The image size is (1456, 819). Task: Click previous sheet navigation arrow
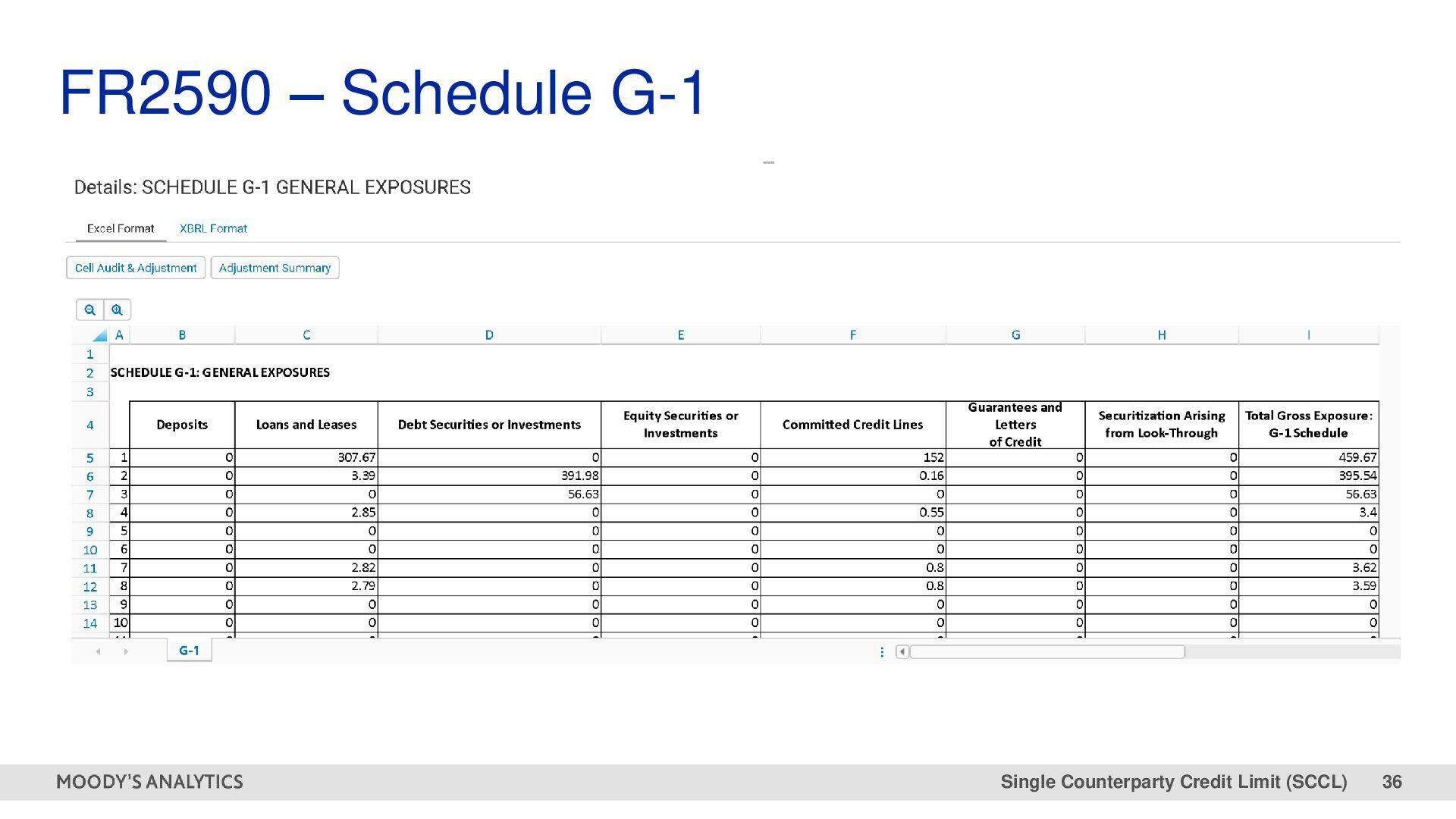click(x=98, y=651)
